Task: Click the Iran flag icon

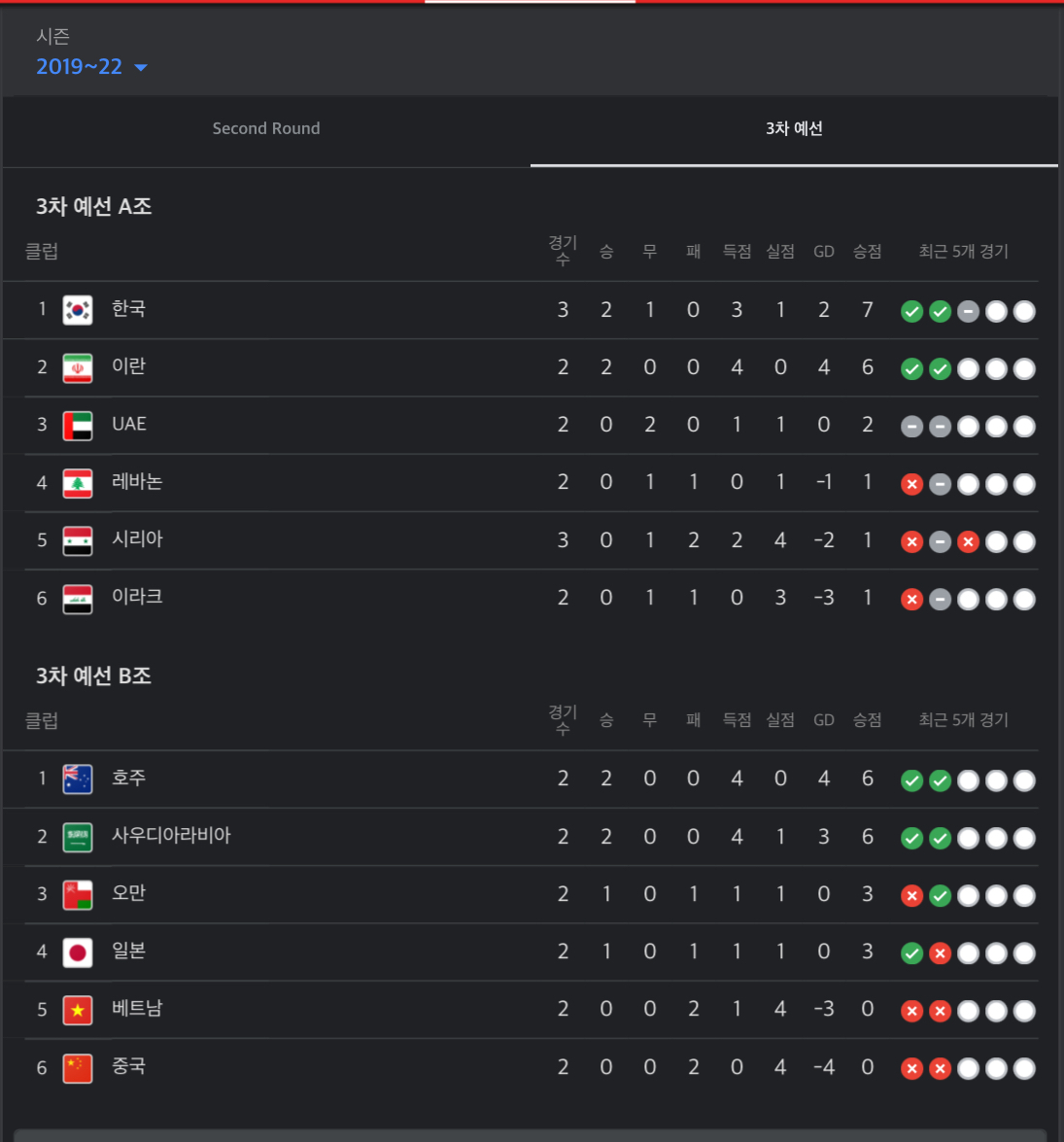Action: coord(77,367)
